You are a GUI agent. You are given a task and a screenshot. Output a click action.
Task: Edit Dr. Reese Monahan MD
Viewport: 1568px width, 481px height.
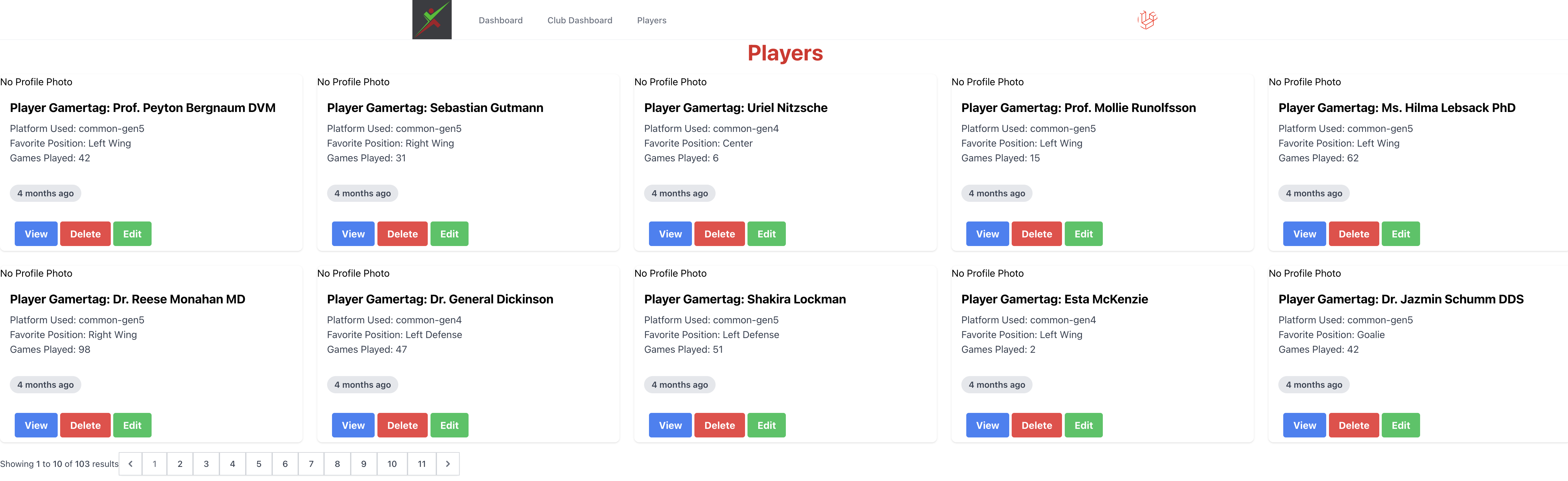(132, 425)
